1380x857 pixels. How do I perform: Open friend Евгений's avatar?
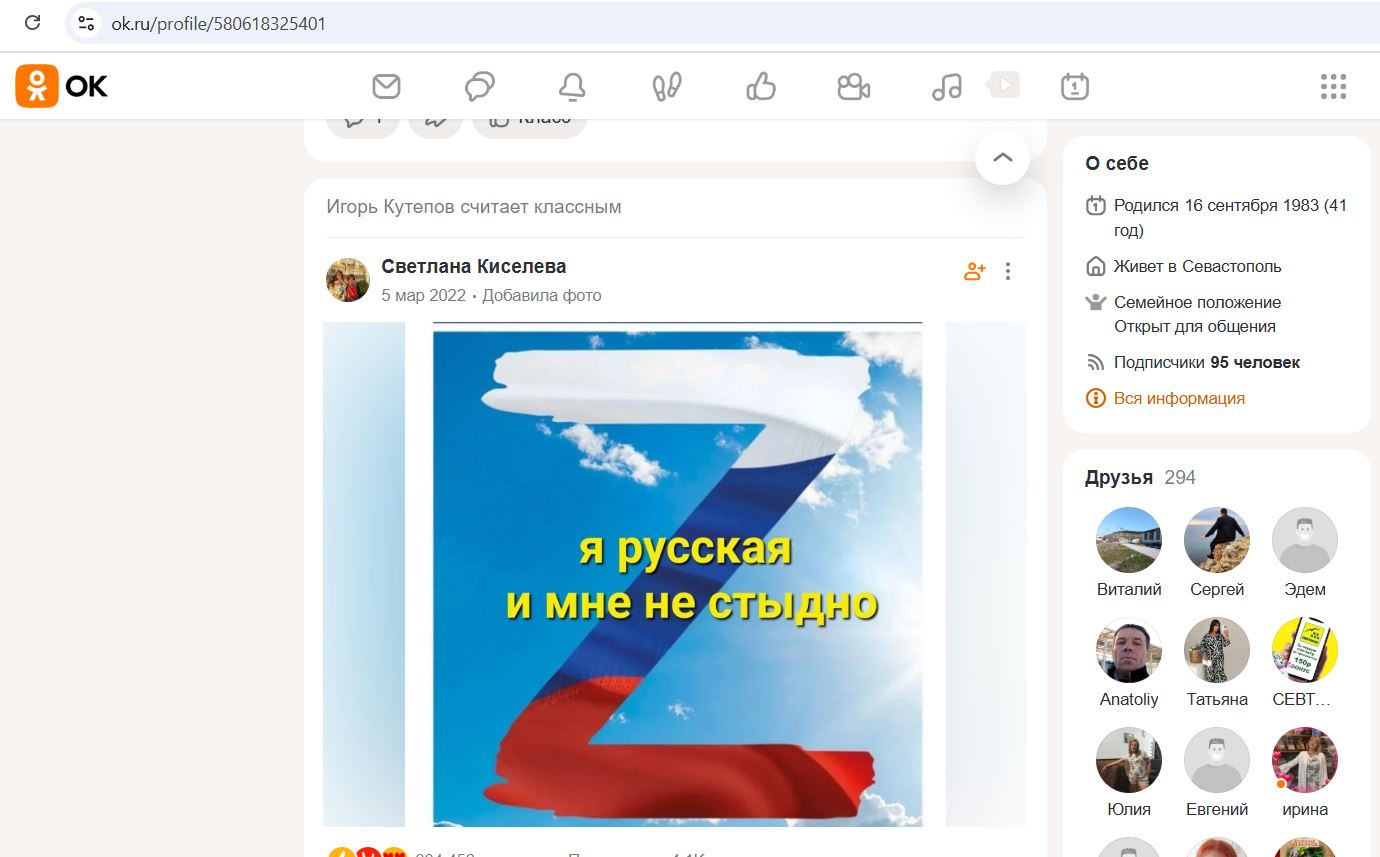pyautogui.click(x=1217, y=760)
